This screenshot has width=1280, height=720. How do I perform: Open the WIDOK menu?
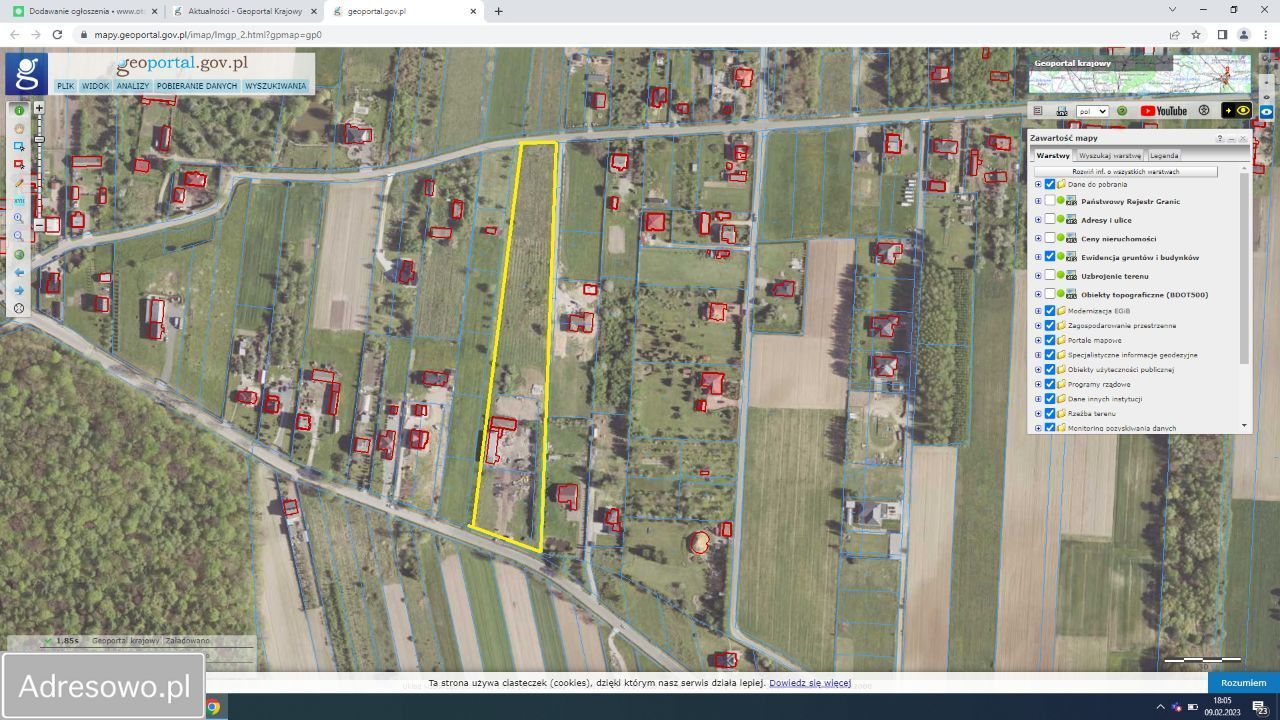point(96,86)
